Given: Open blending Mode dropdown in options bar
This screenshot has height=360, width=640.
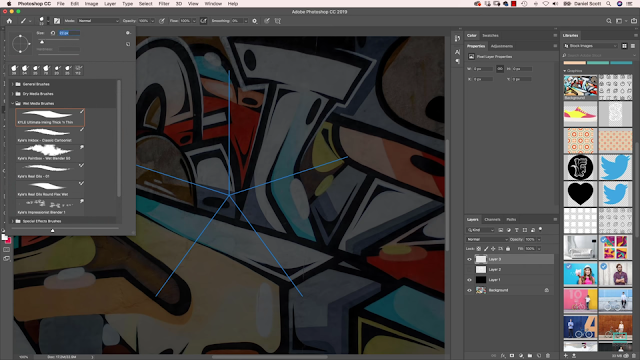Looking at the screenshot, I should click(98, 21).
